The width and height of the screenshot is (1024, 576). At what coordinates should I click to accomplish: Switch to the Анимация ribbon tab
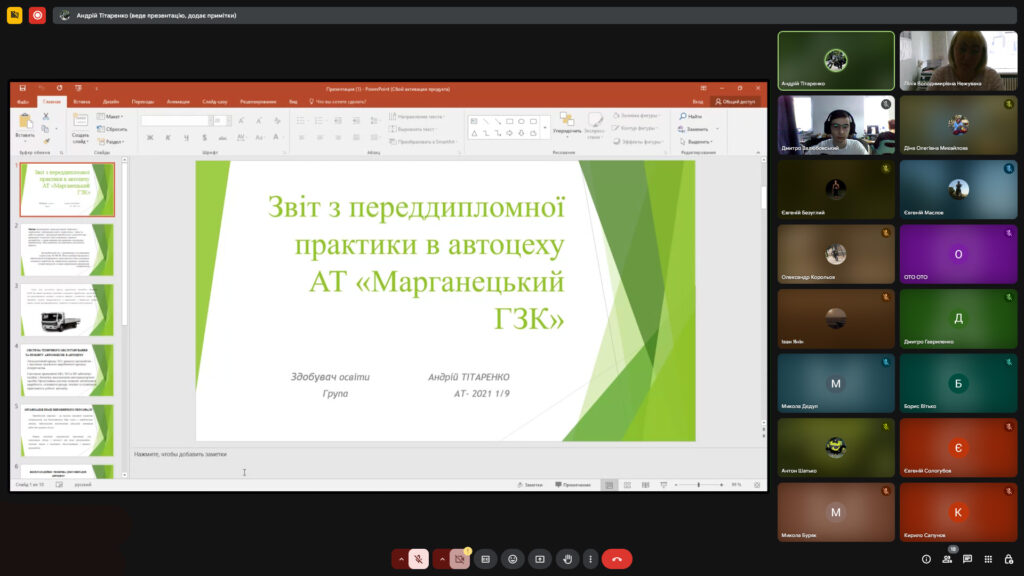coord(178,102)
